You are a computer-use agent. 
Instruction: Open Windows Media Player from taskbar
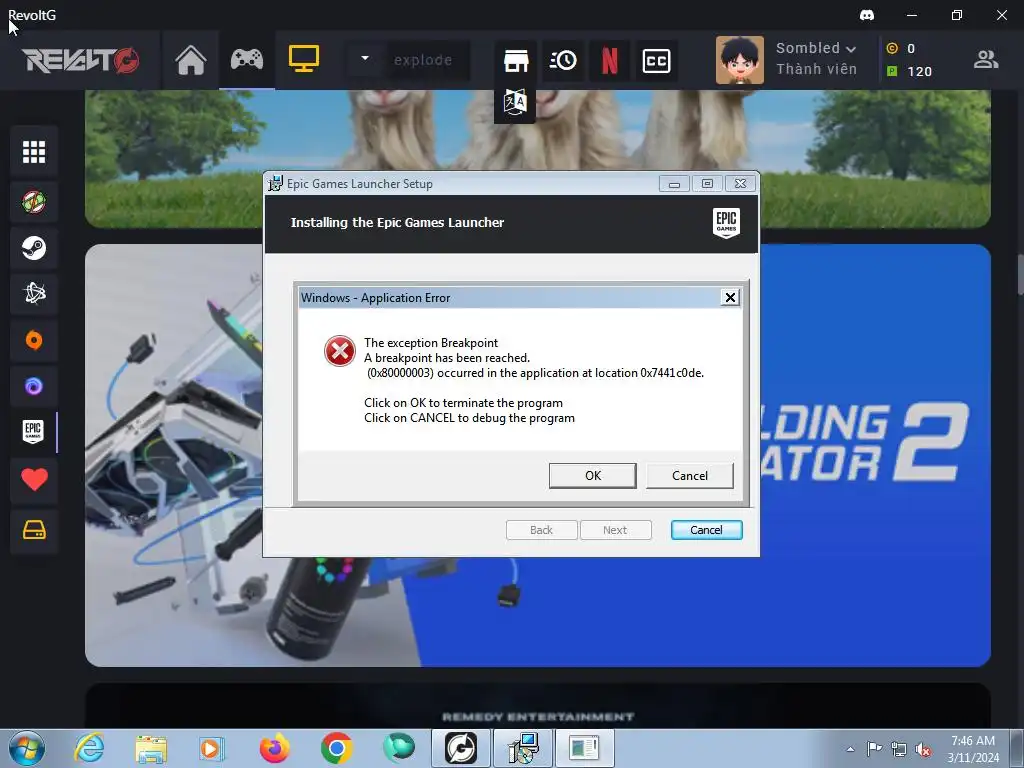(x=211, y=748)
